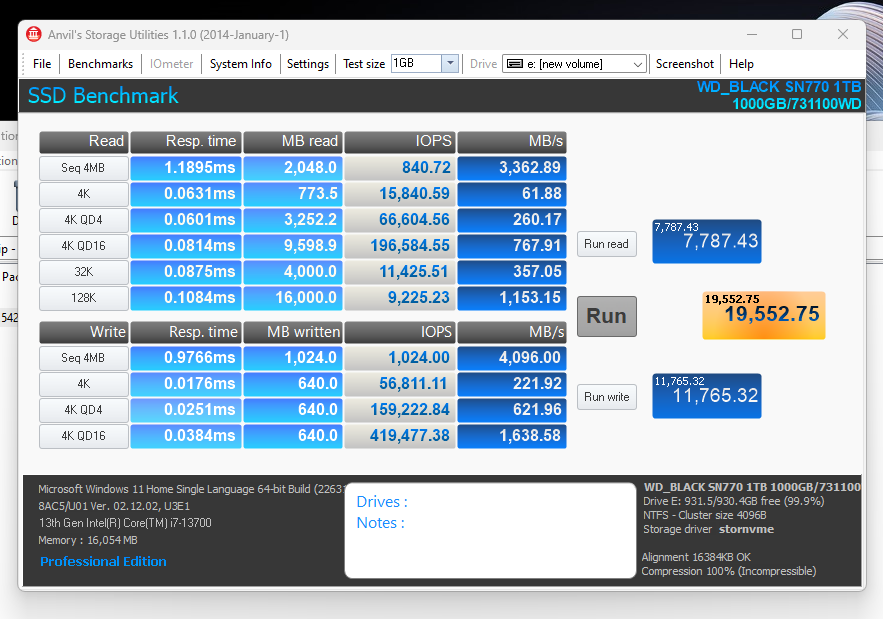
Task: Click the 15,840.59 IOPS value
Action: pos(399,194)
